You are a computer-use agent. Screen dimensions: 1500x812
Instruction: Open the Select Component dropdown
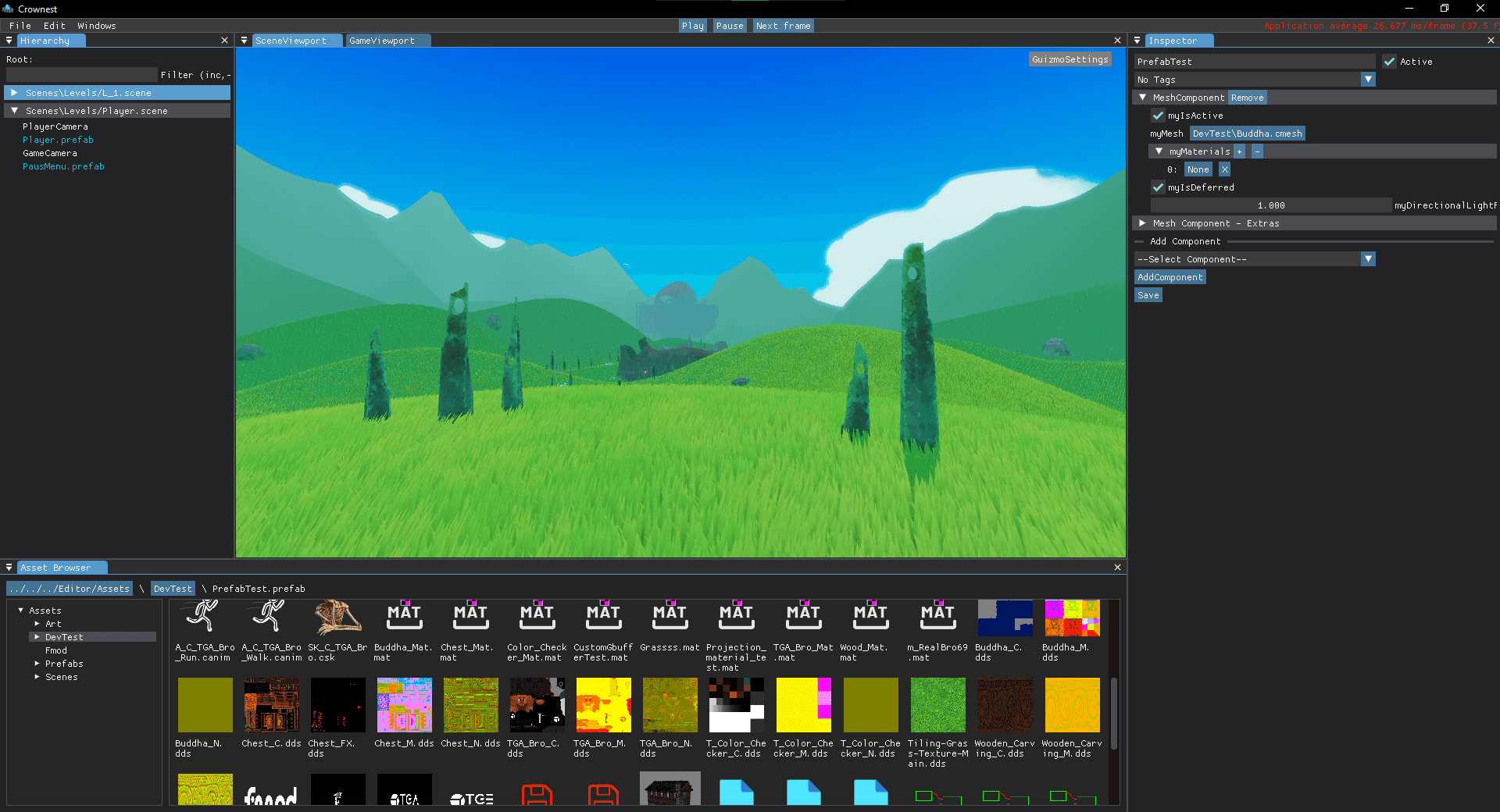[1368, 259]
